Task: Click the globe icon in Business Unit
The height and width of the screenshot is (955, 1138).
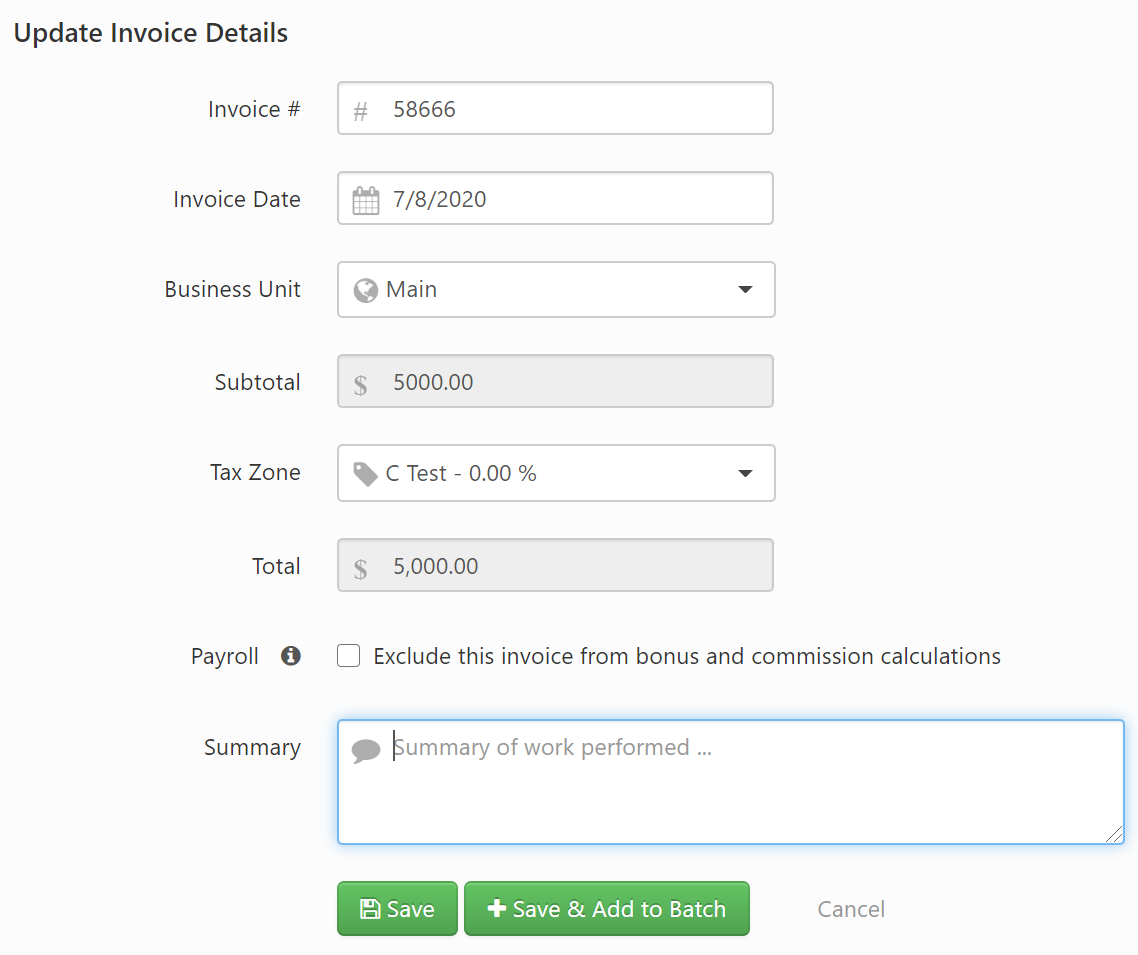Action: coord(366,290)
